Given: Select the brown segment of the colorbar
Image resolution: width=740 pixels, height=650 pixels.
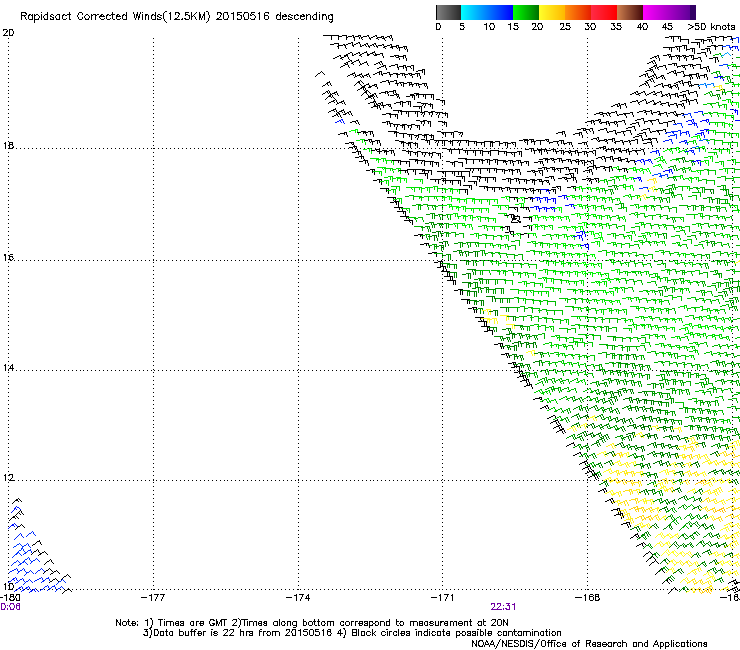Looking at the screenshot, I should [630, 12].
